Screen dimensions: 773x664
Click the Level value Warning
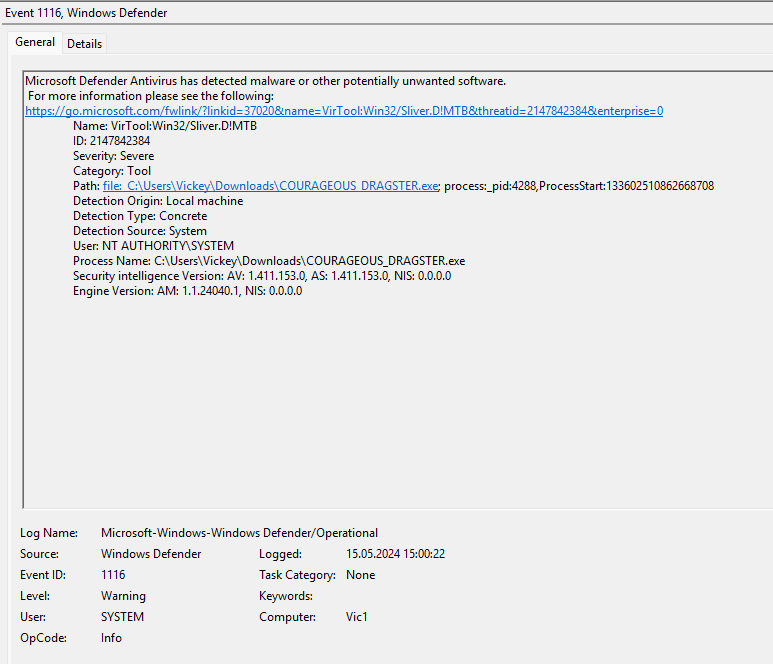[x=123, y=596]
